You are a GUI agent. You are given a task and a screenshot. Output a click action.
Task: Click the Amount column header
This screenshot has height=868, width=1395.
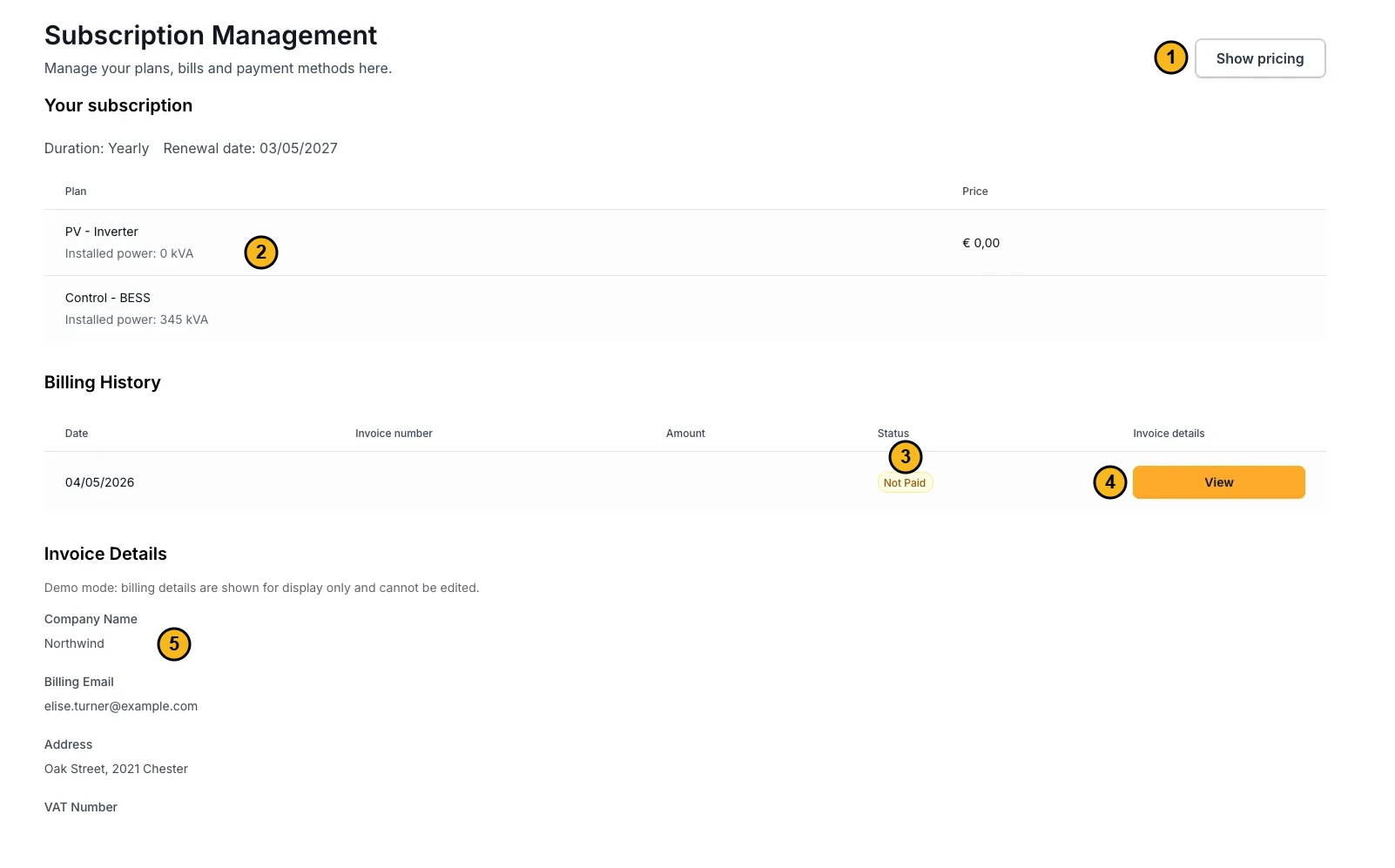685,434
